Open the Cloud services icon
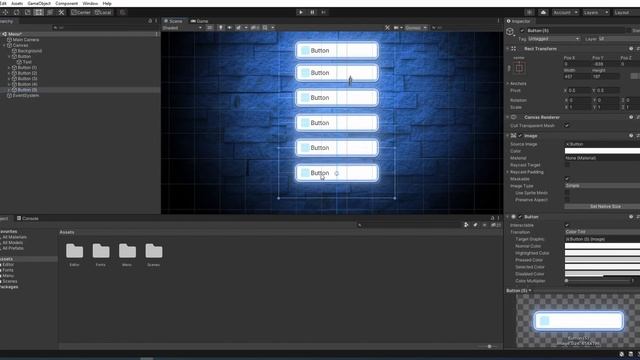The height and width of the screenshot is (360, 640). [543, 13]
